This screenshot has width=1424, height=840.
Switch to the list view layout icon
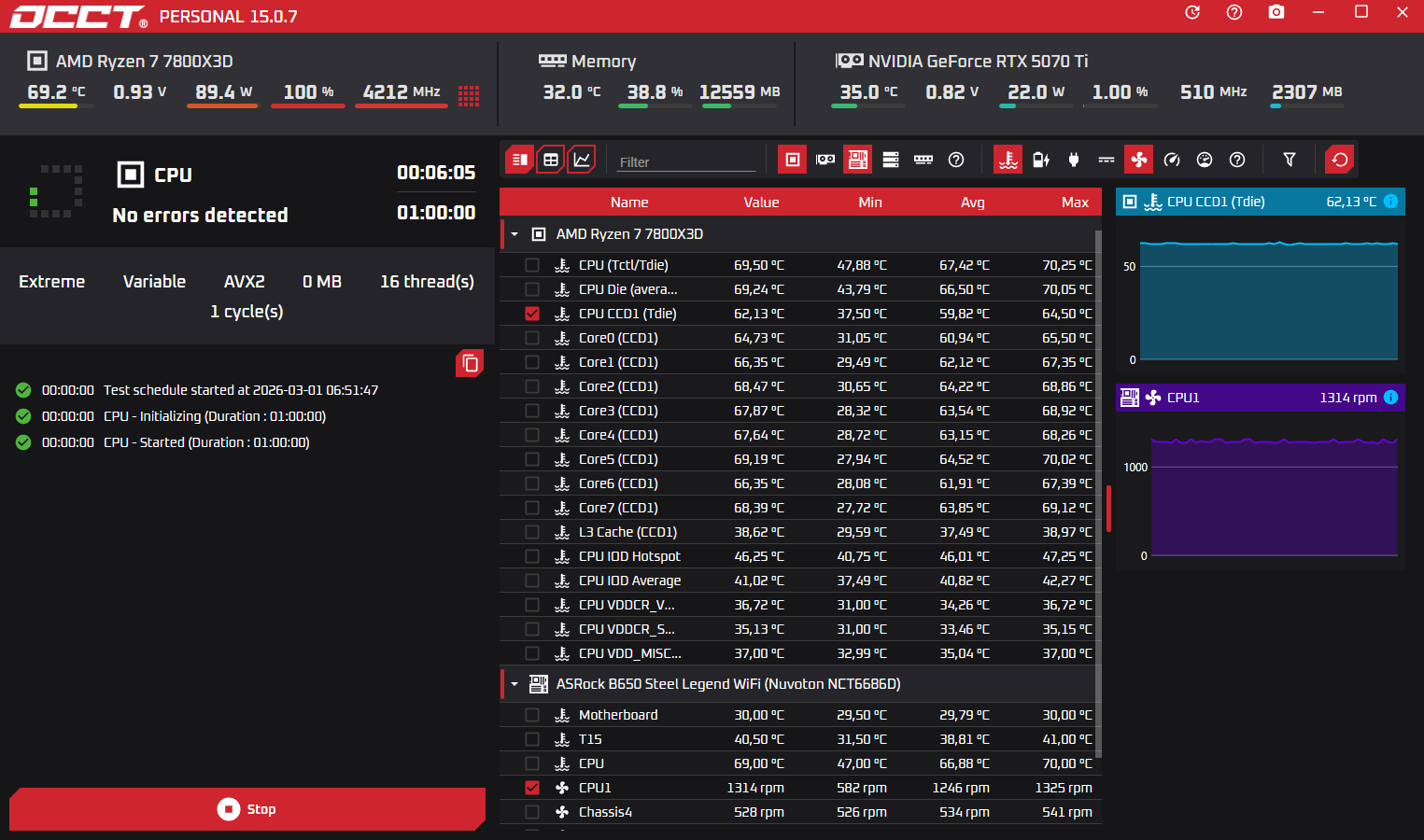pyautogui.click(x=520, y=160)
